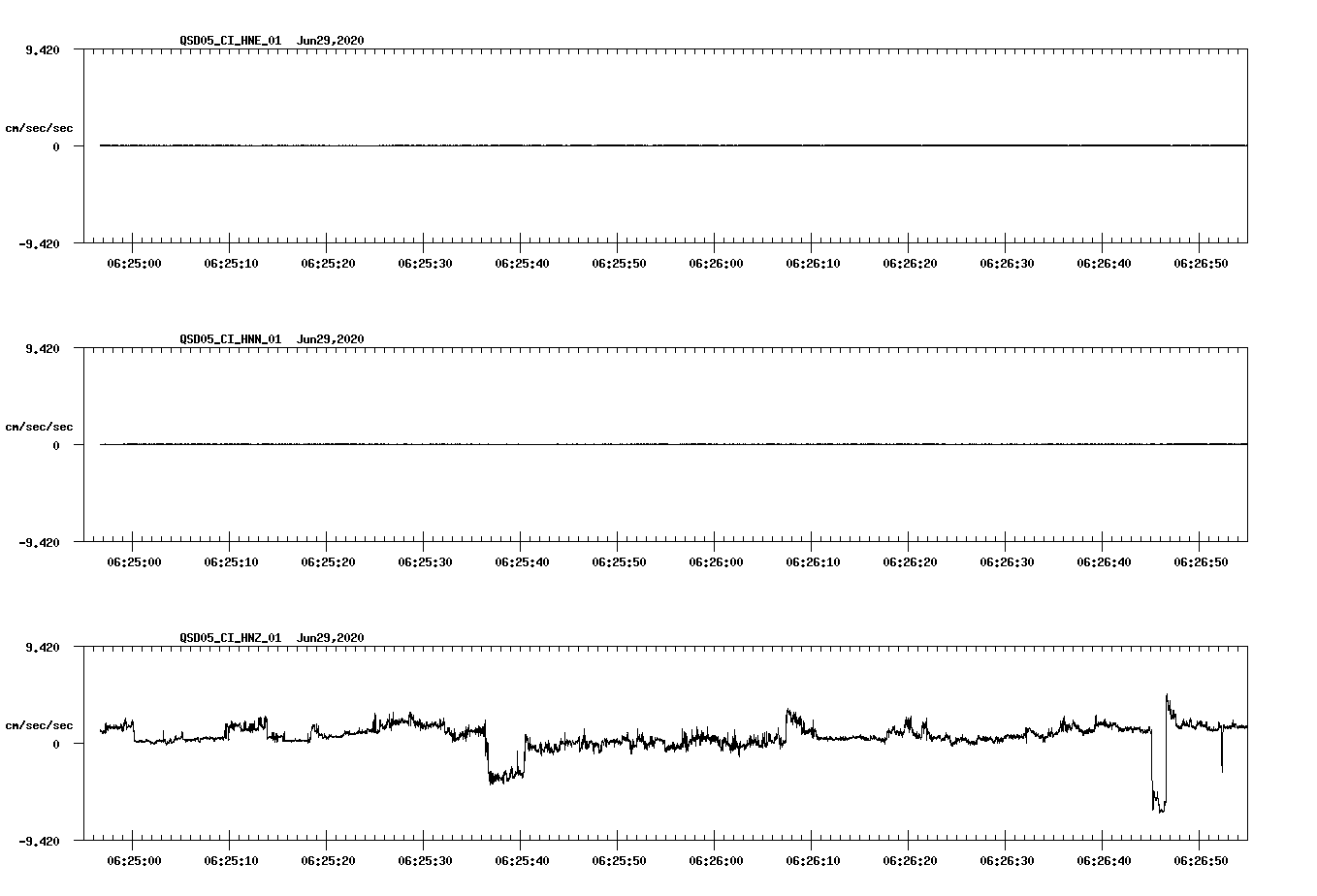The image size is (1317, 896).
Task: Select 06:26:10 under the HNN plot
Action: coord(813,561)
